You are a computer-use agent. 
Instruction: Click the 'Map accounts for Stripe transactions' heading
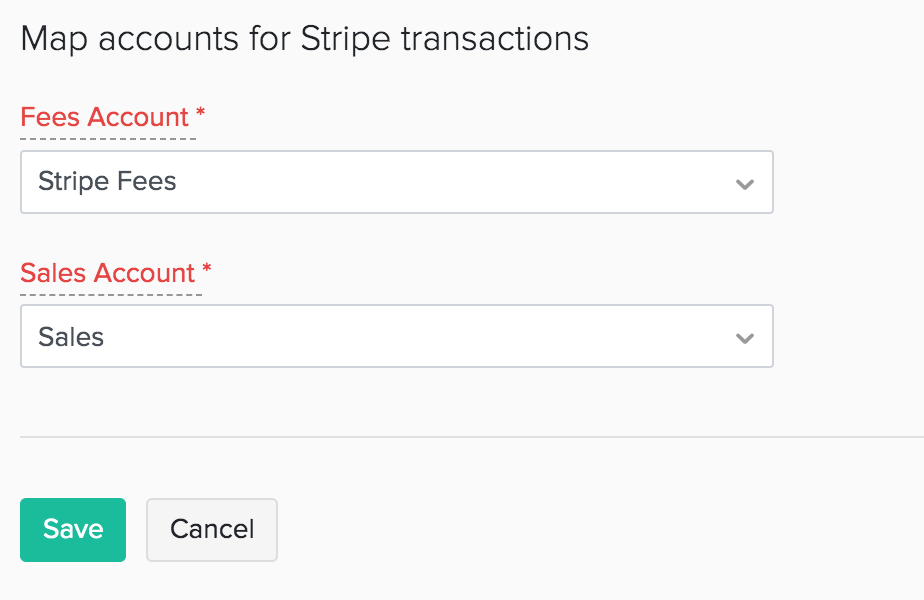pos(304,39)
